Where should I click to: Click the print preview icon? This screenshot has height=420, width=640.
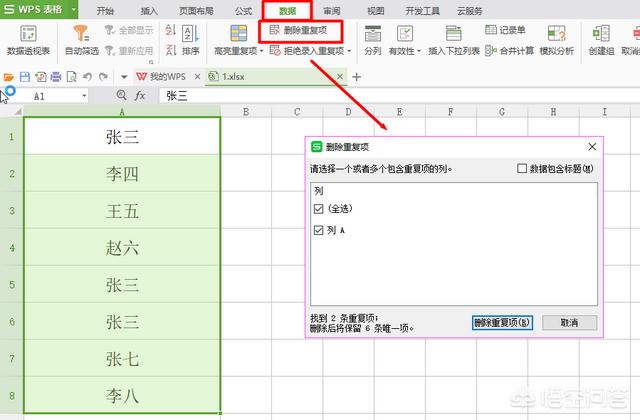[x=71, y=77]
